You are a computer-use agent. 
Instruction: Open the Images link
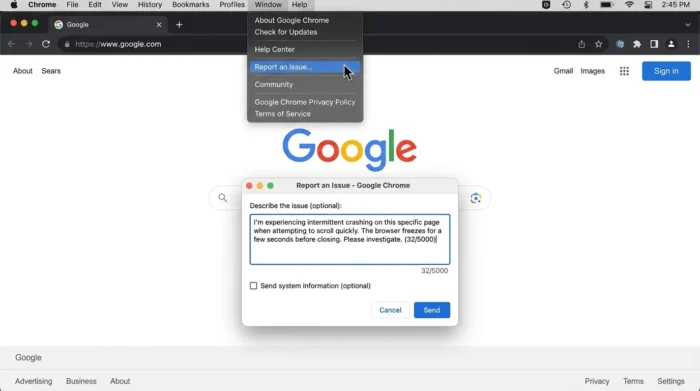(592, 71)
